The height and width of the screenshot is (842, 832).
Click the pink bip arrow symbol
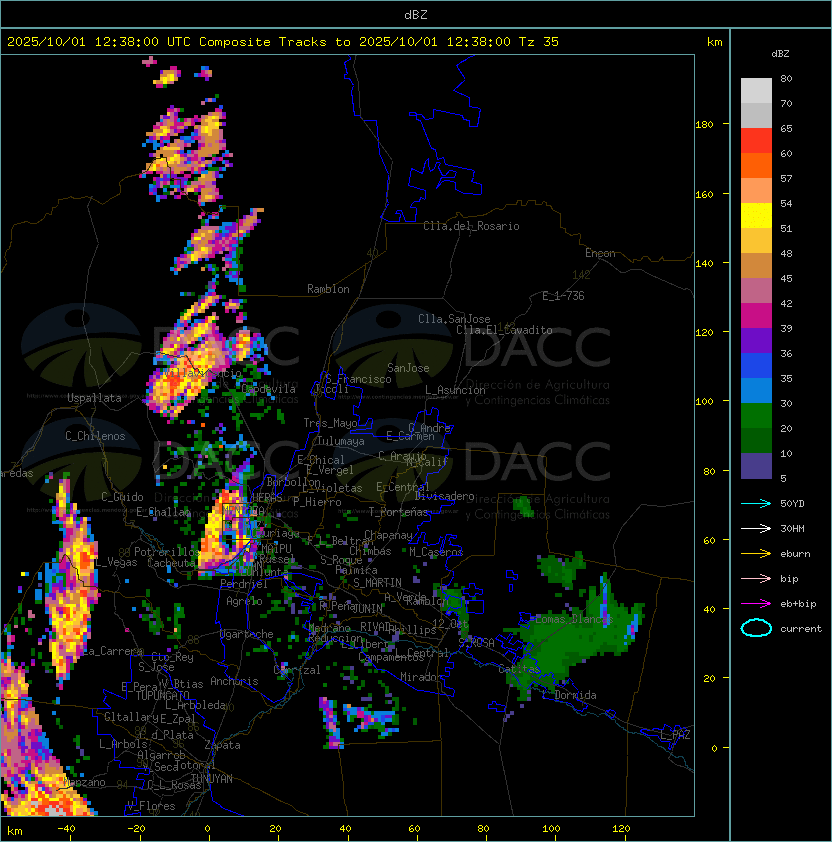point(756,578)
